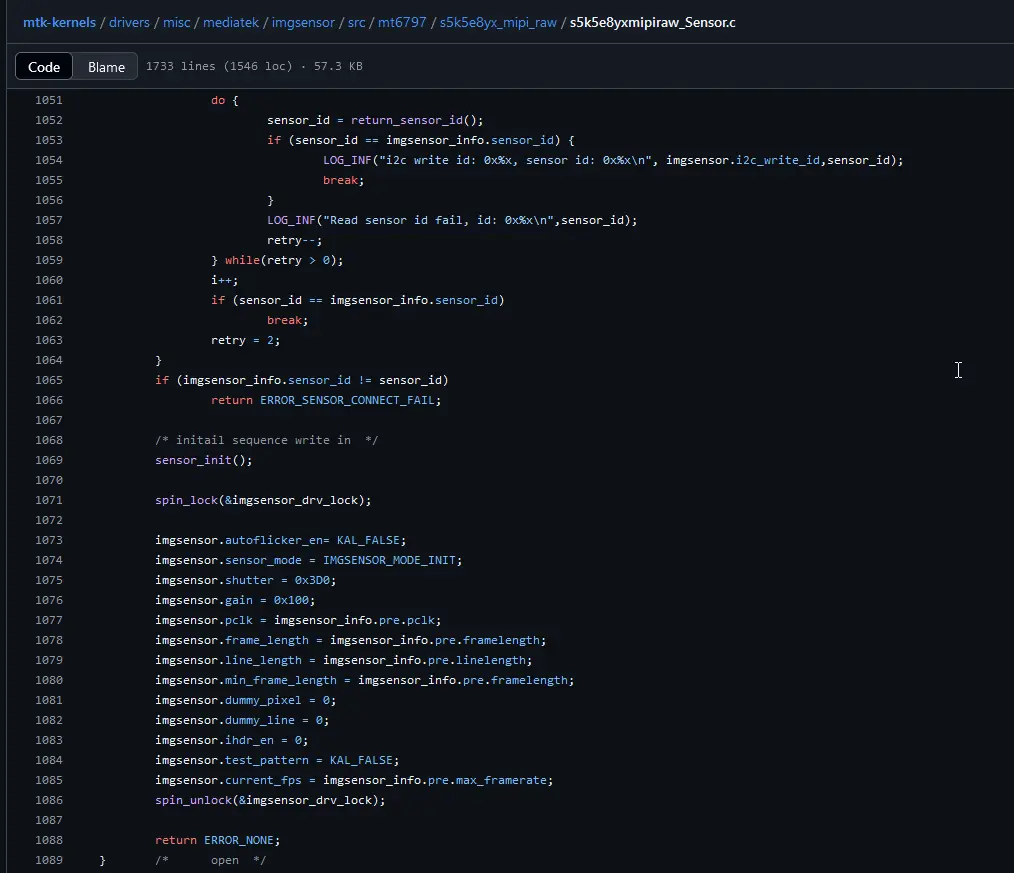Click IMGSENSOR_MODE_INIT constant
The image size is (1014, 873).
[x=389, y=560]
